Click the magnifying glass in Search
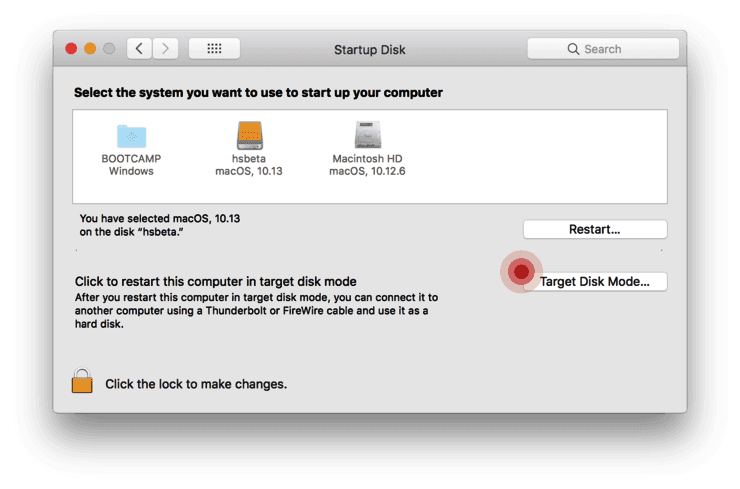 573,49
